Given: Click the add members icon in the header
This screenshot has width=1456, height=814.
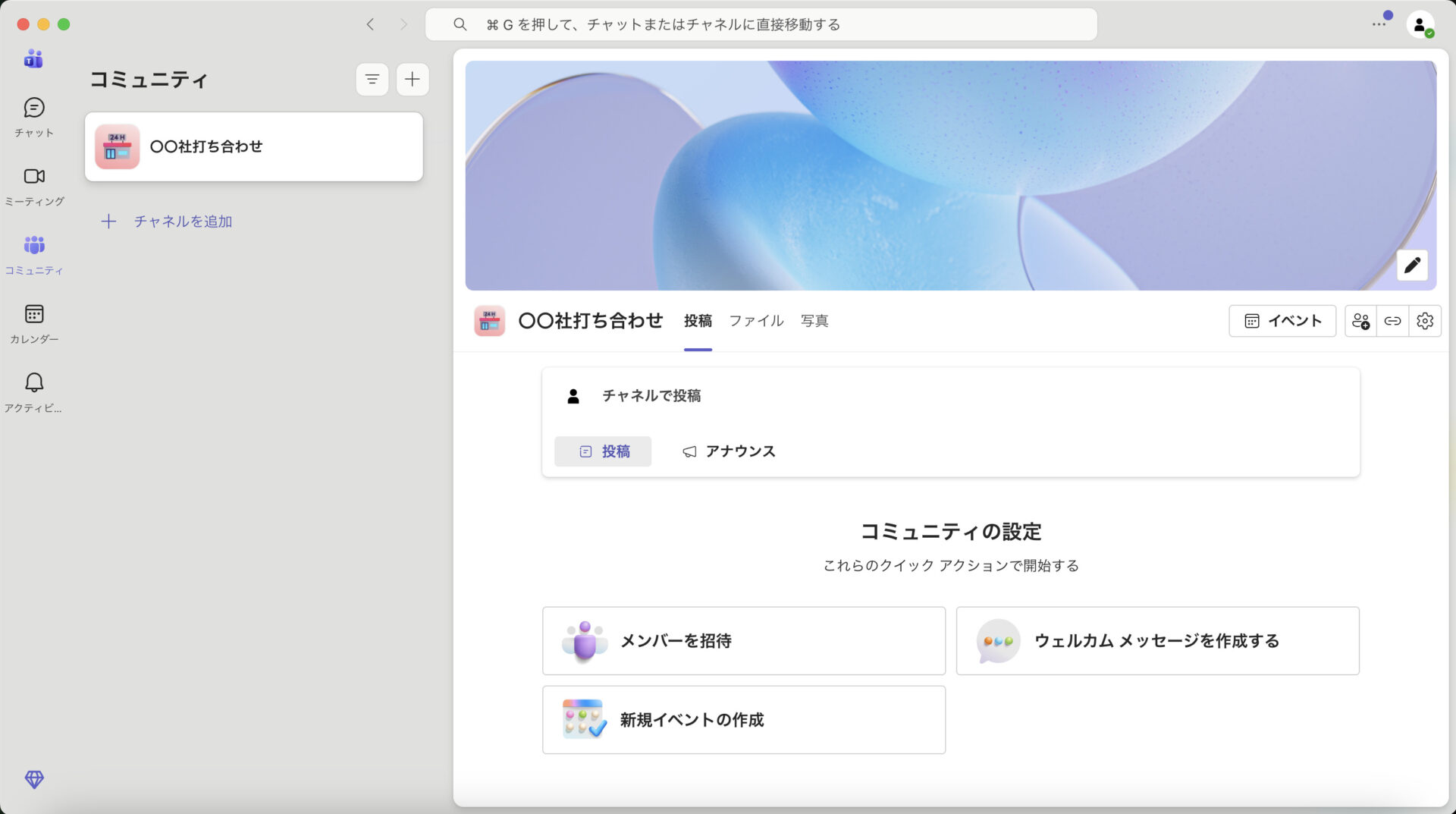Looking at the screenshot, I should [x=1361, y=321].
